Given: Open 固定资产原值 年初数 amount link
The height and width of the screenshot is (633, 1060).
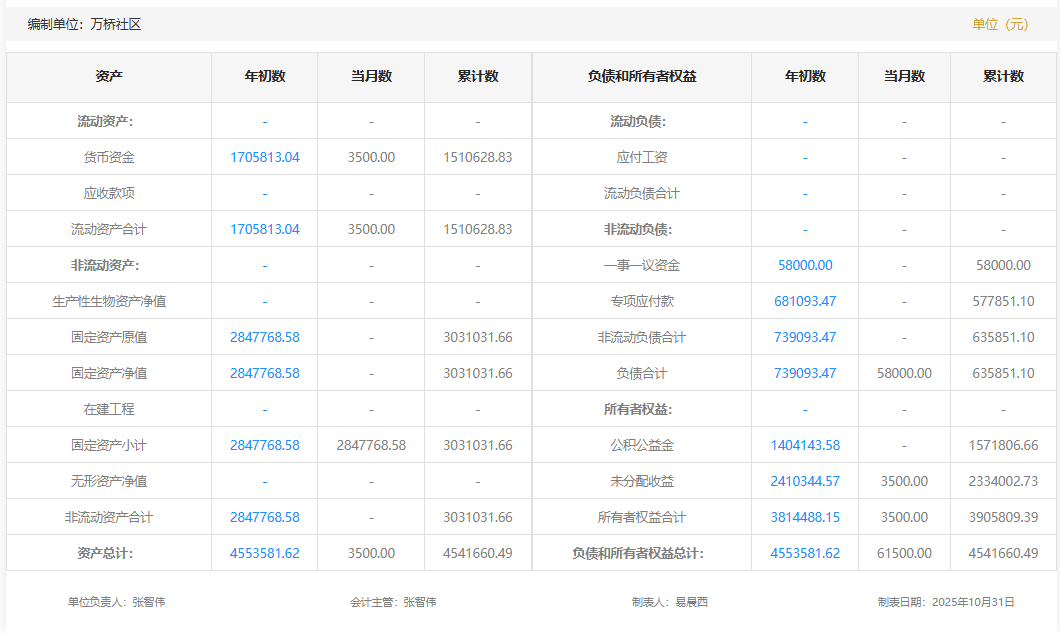Looking at the screenshot, I should (x=265, y=337).
